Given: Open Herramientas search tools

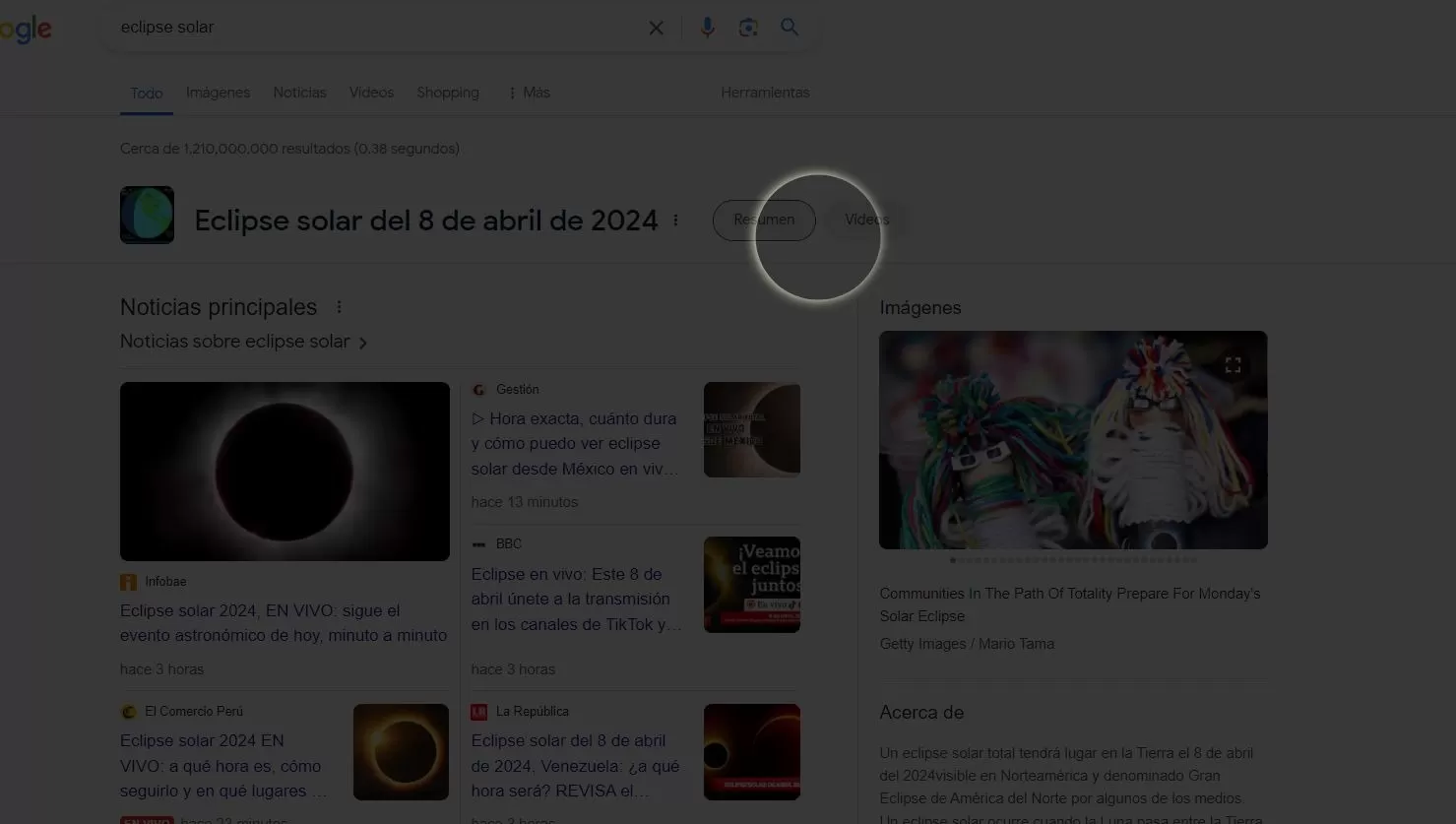Looking at the screenshot, I should pyautogui.click(x=765, y=93).
